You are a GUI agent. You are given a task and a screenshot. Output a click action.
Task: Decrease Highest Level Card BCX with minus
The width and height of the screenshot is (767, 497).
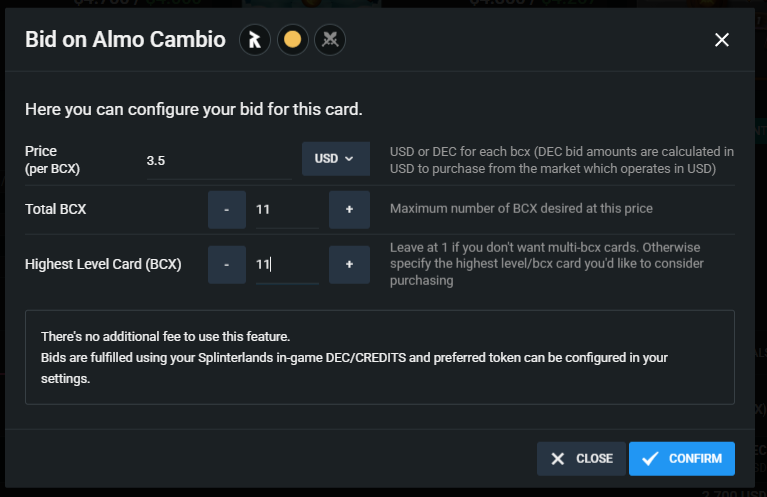coord(226,264)
